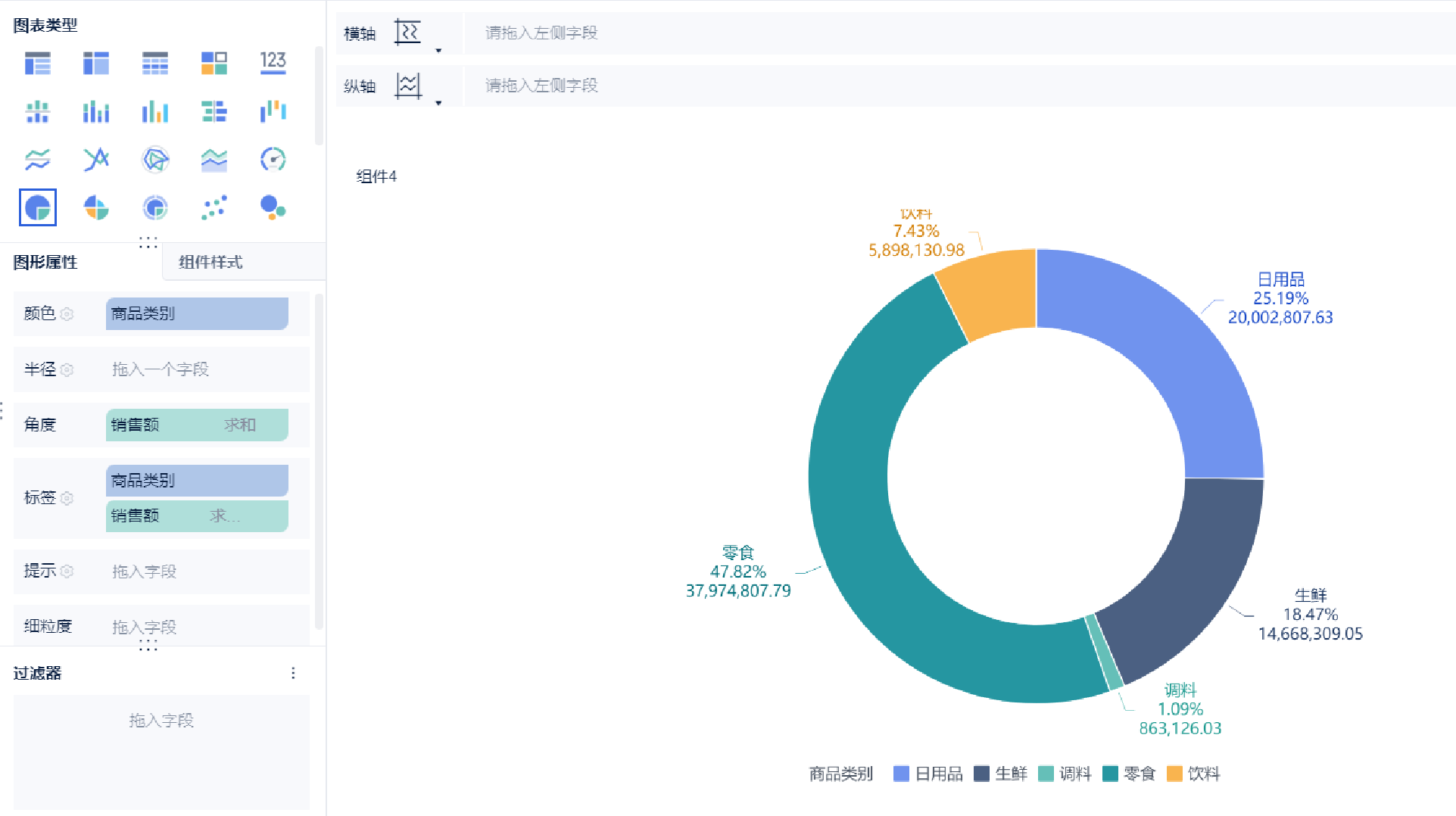Toggle 饮料 legend color swatch
Screen dimensions: 1456x816
click(x=1174, y=774)
